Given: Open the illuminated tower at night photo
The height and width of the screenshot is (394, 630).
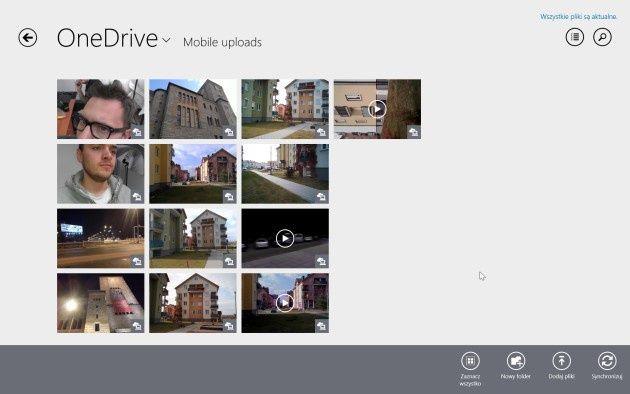Looking at the screenshot, I should point(100,303).
